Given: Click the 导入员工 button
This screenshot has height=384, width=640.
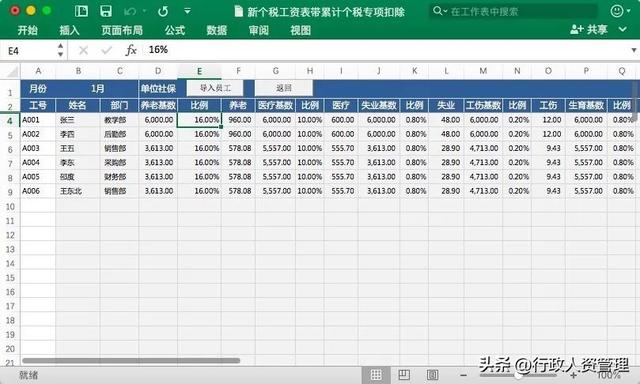Looking at the screenshot, I should [215, 88].
